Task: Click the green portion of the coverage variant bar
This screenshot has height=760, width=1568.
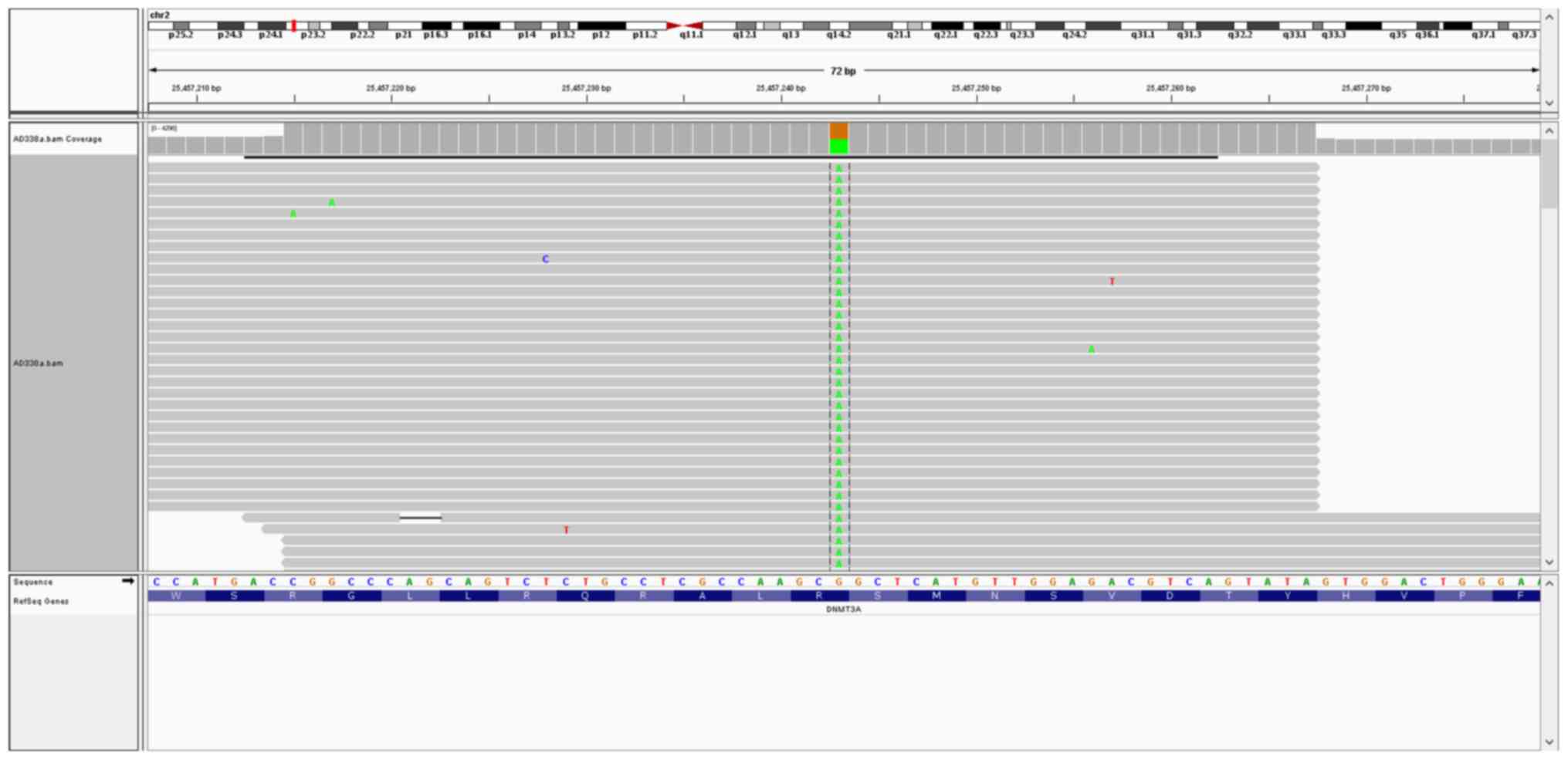Action: pos(838,146)
